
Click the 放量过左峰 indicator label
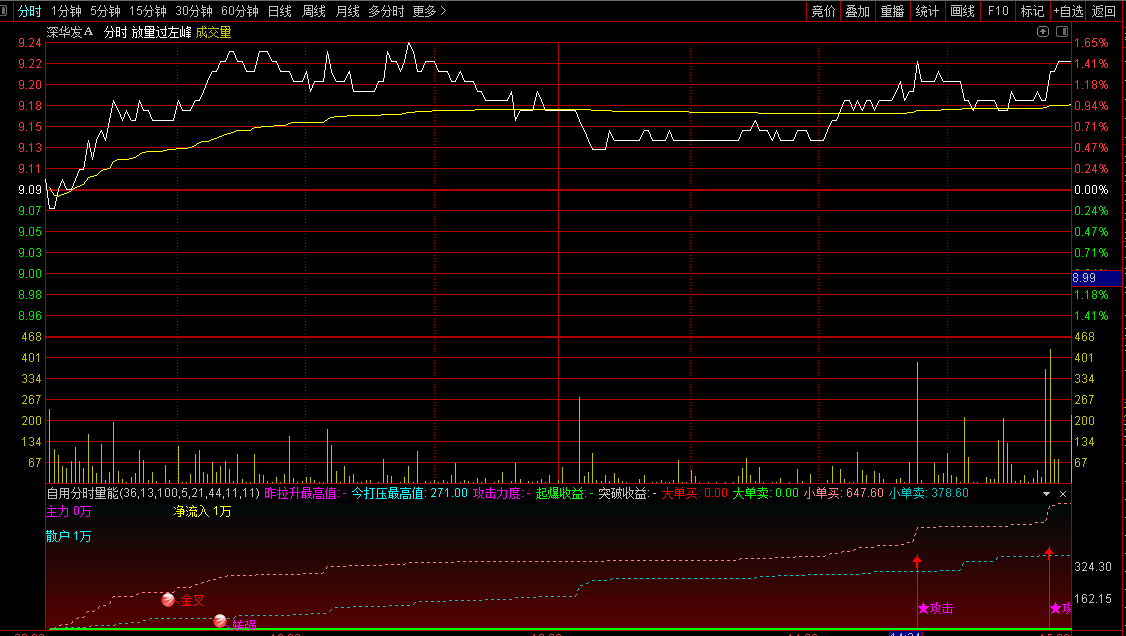point(162,32)
